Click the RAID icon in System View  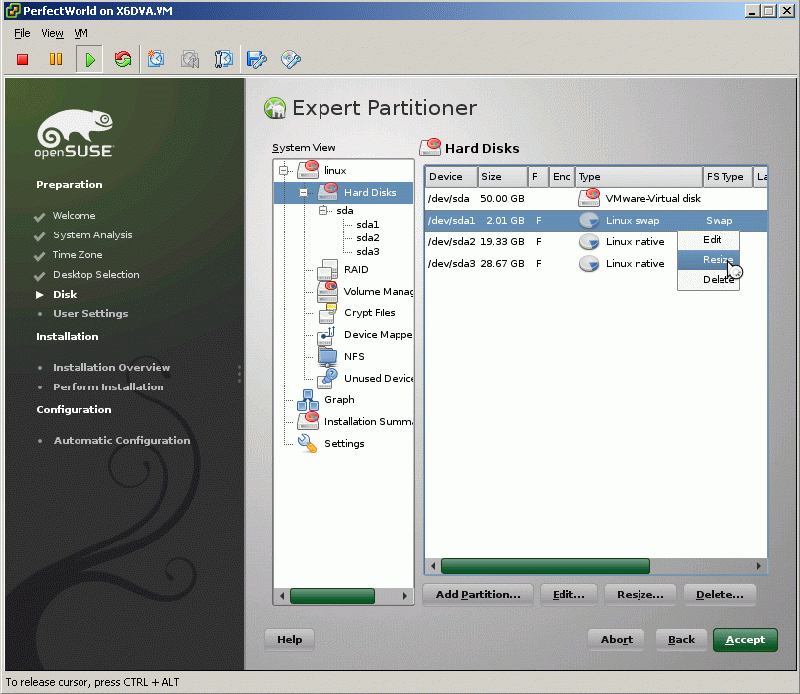tap(328, 270)
